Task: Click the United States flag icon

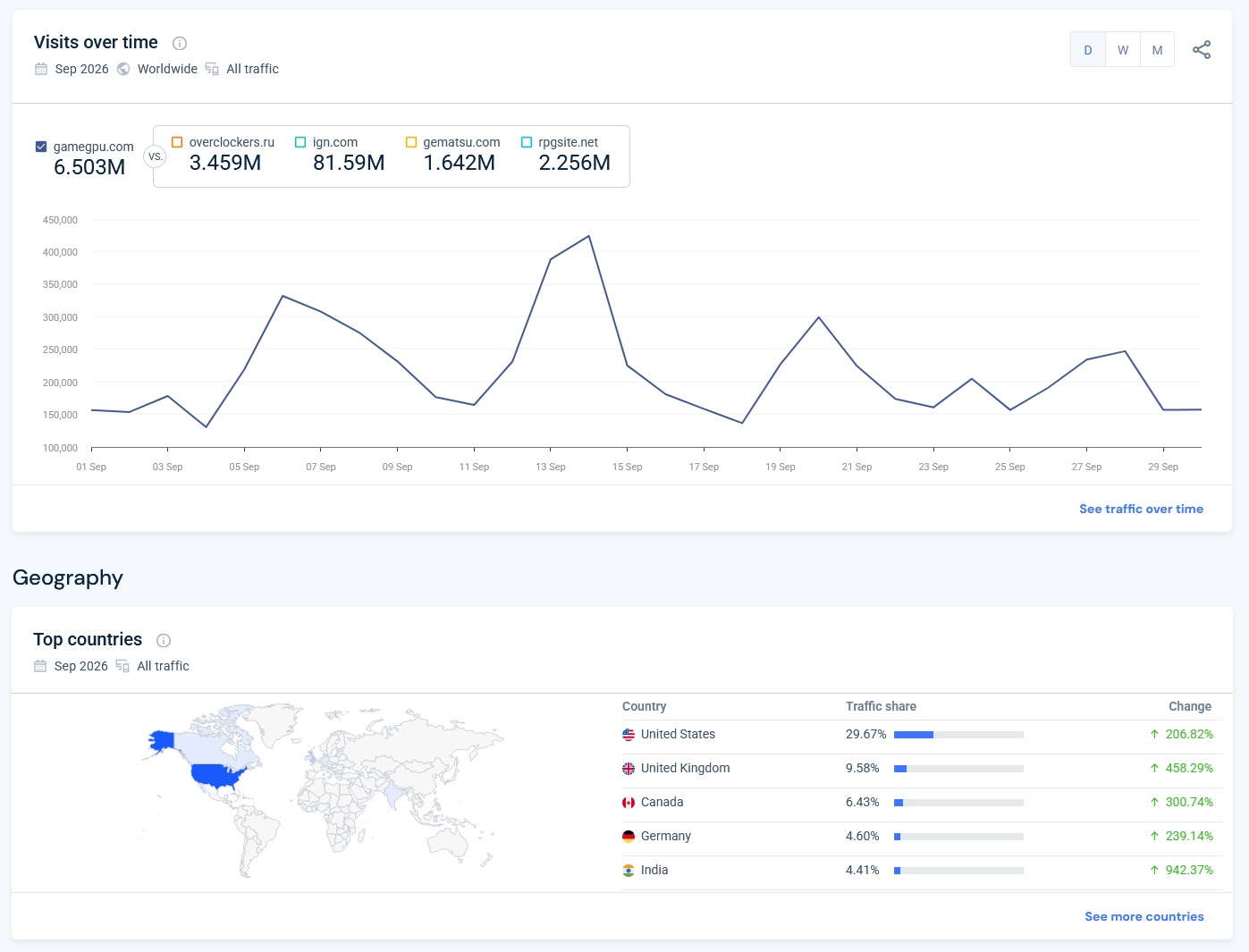Action: coord(629,735)
